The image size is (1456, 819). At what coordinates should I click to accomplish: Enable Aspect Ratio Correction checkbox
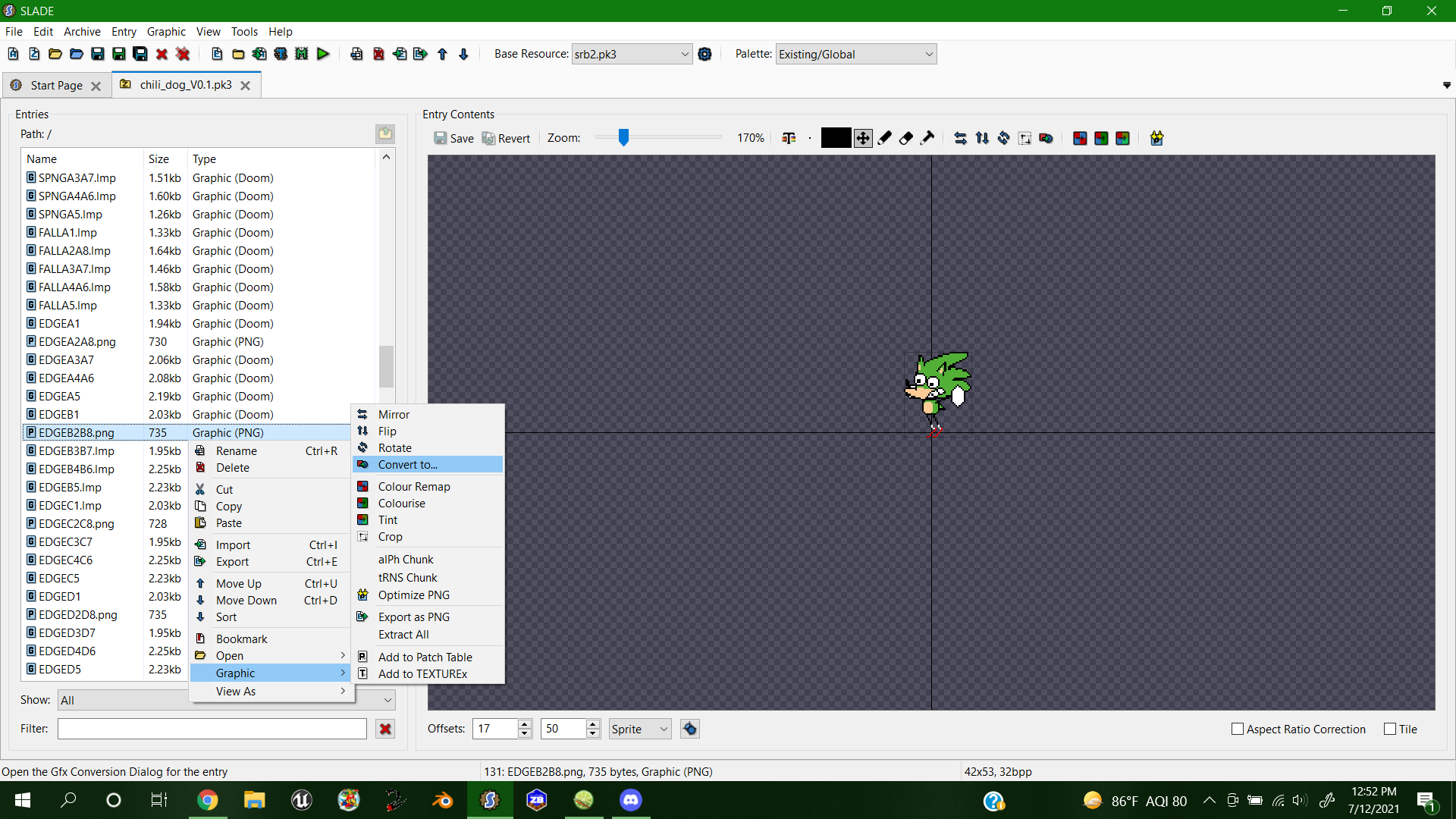tap(1238, 729)
